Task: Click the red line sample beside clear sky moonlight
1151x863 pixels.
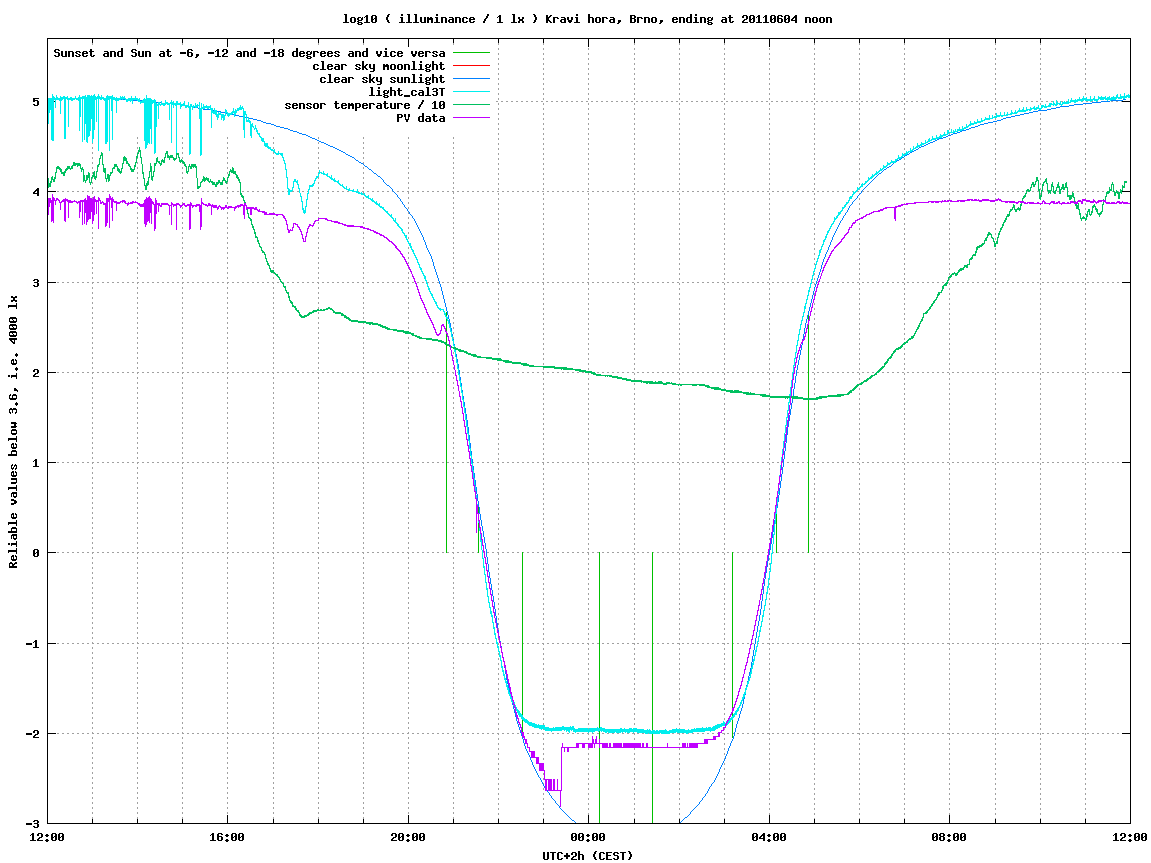Action: coord(471,66)
